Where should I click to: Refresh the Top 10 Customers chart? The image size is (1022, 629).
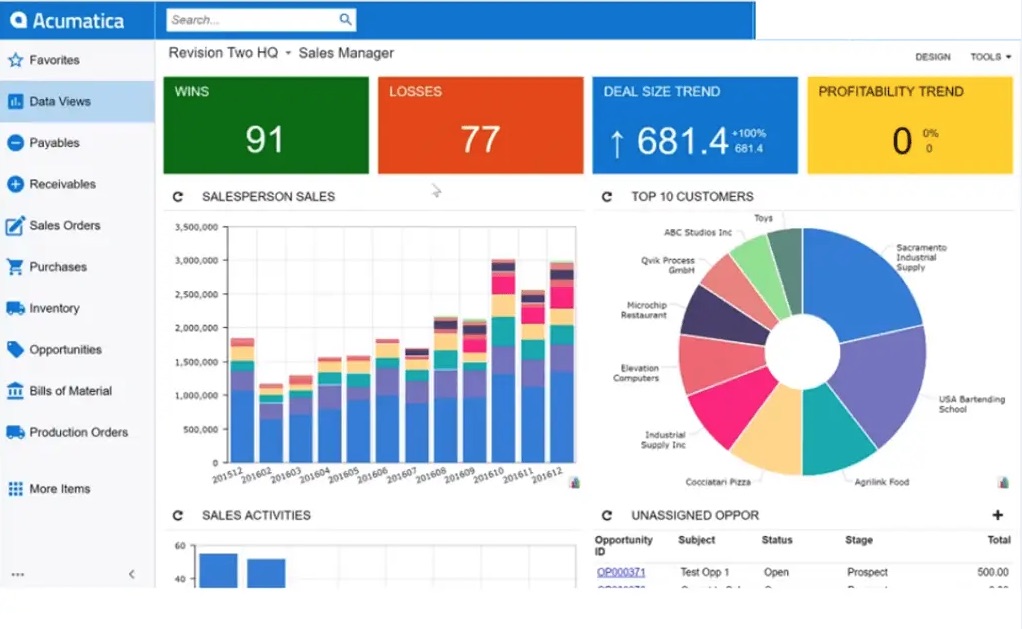(x=605, y=196)
